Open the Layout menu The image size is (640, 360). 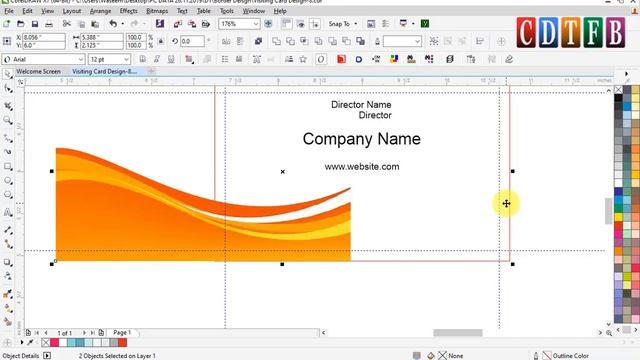point(72,11)
